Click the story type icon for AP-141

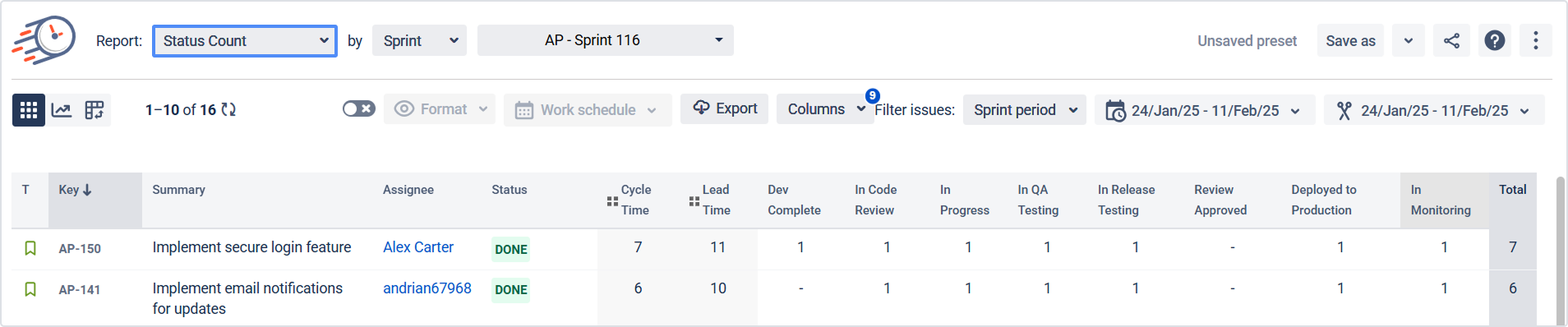click(30, 289)
